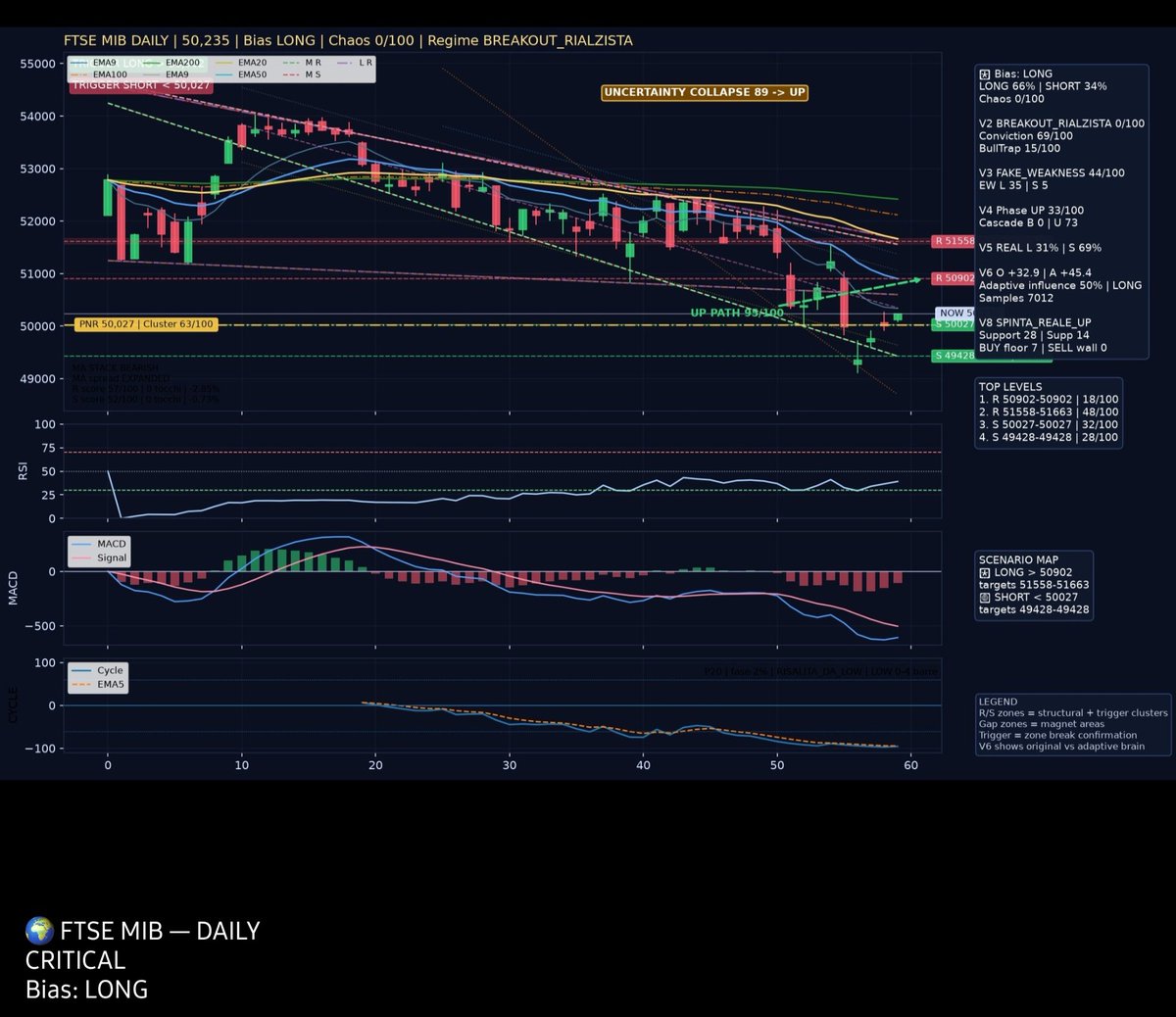Click the red R 50902 price tag
This screenshot has height=1017, width=1176.
click(954, 278)
